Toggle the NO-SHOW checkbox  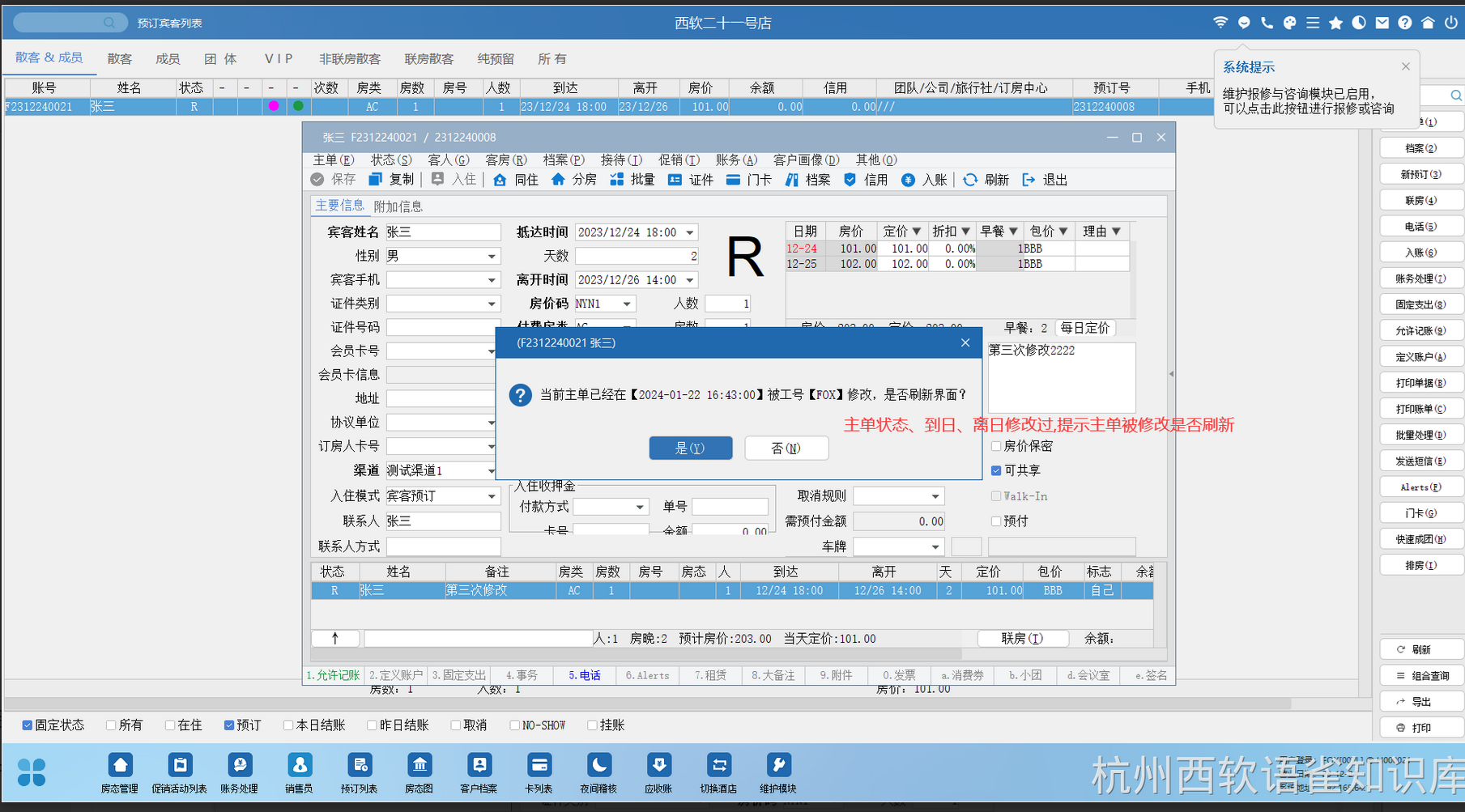coord(514,725)
